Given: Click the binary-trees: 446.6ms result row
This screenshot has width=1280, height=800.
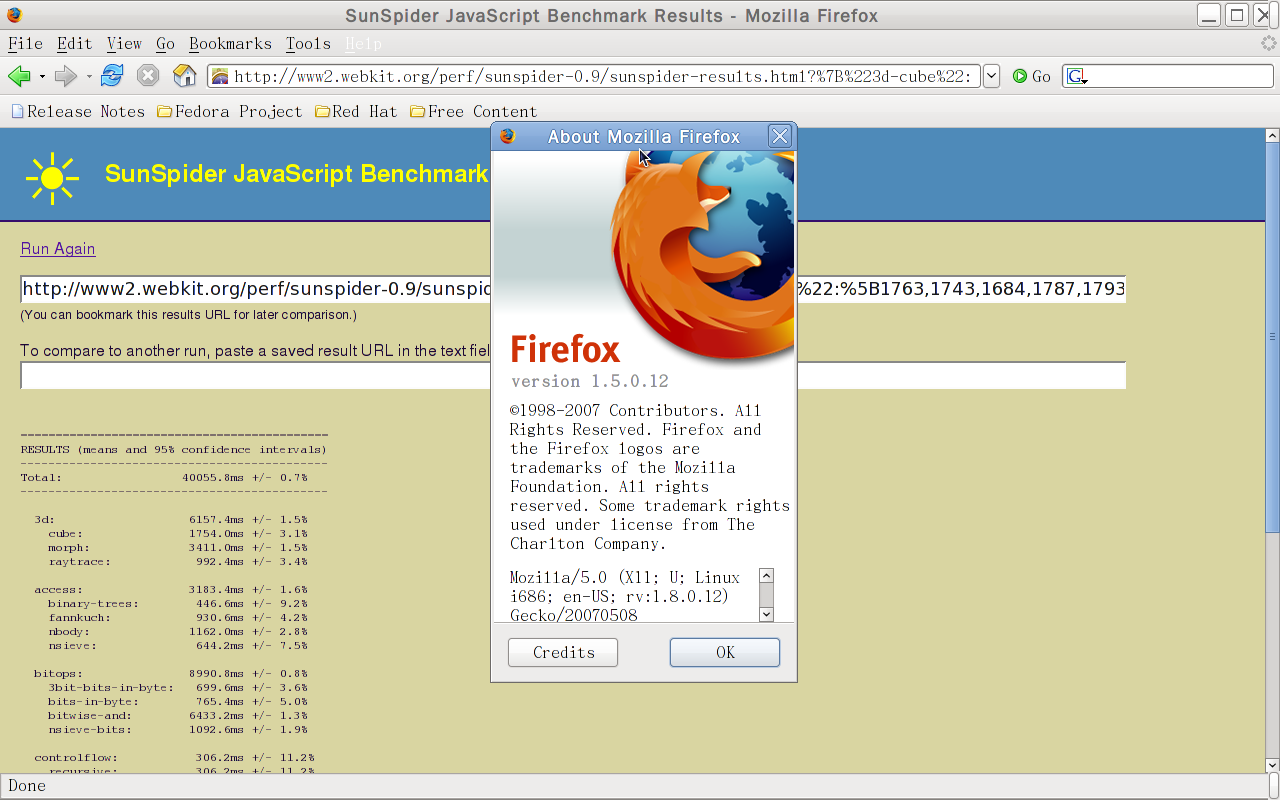Looking at the screenshot, I should pos(178,604).
